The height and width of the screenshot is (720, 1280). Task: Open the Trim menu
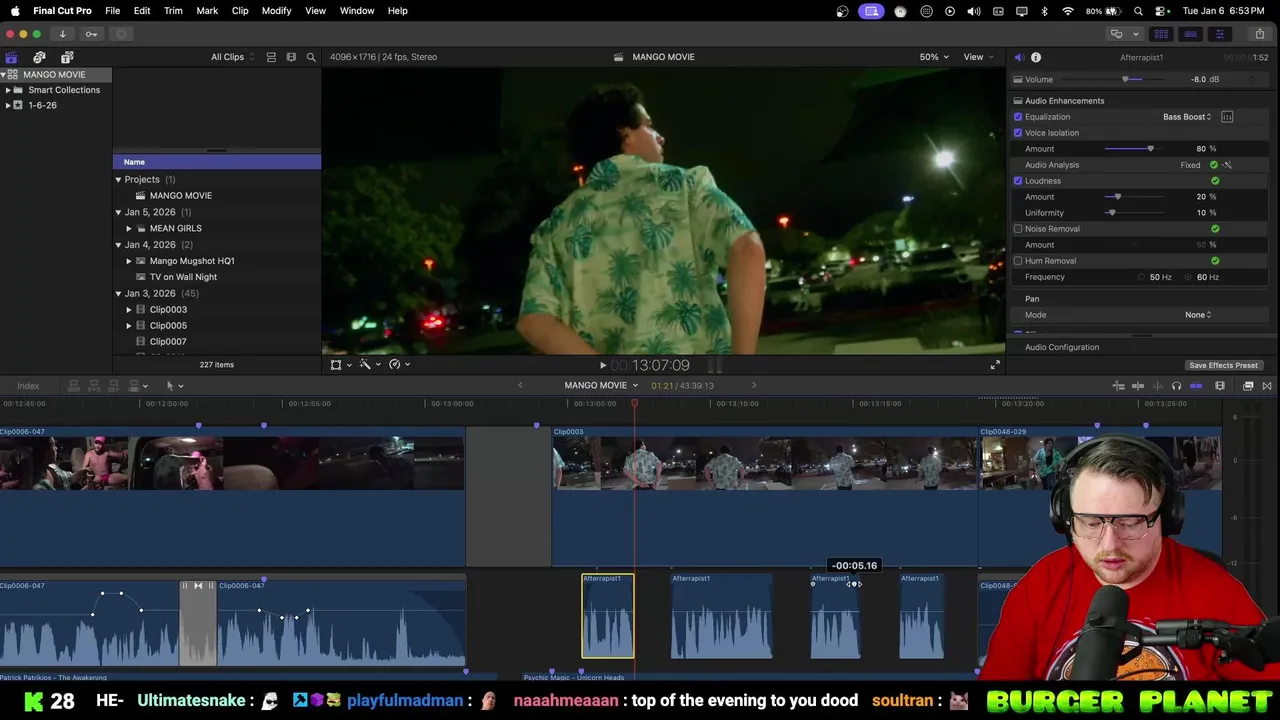pos(173,11)
